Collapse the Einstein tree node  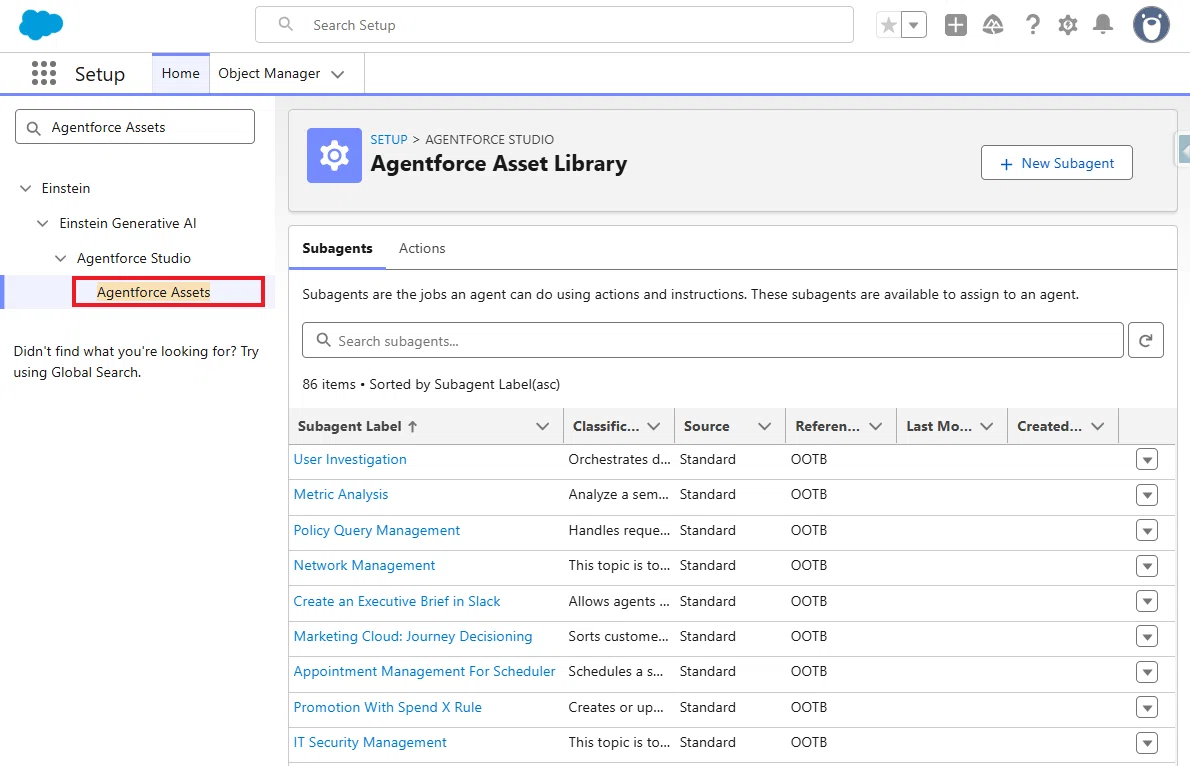26,188
